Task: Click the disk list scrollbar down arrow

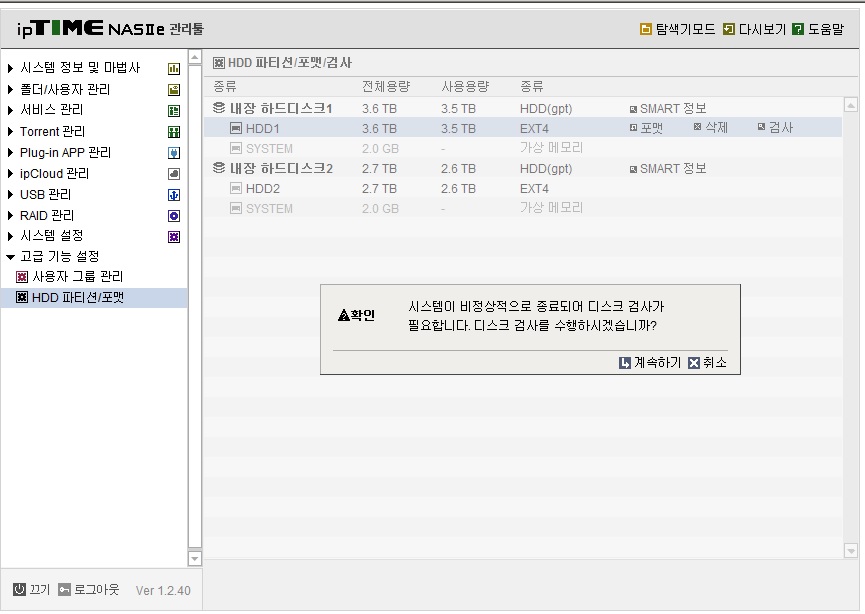Action: [851, 551]
